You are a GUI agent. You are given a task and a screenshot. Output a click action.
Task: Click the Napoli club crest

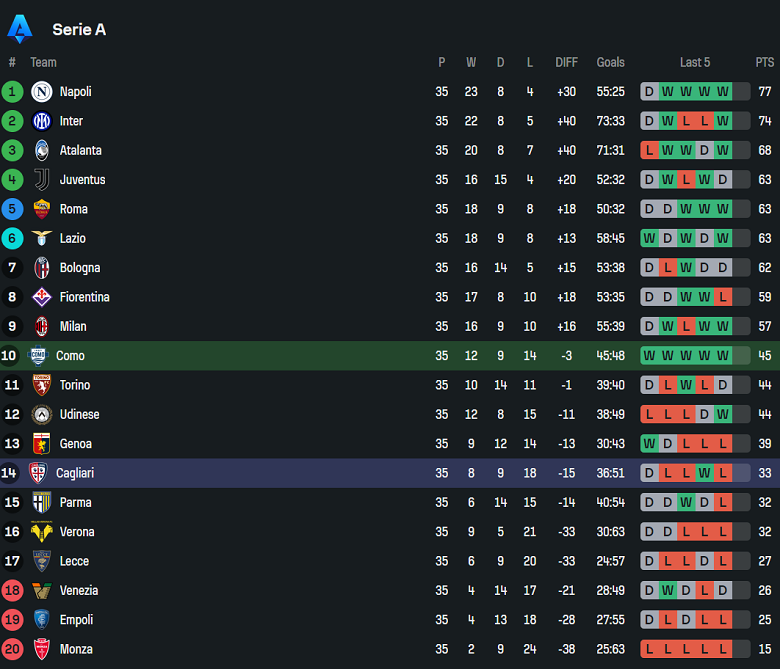click(42, 92)
